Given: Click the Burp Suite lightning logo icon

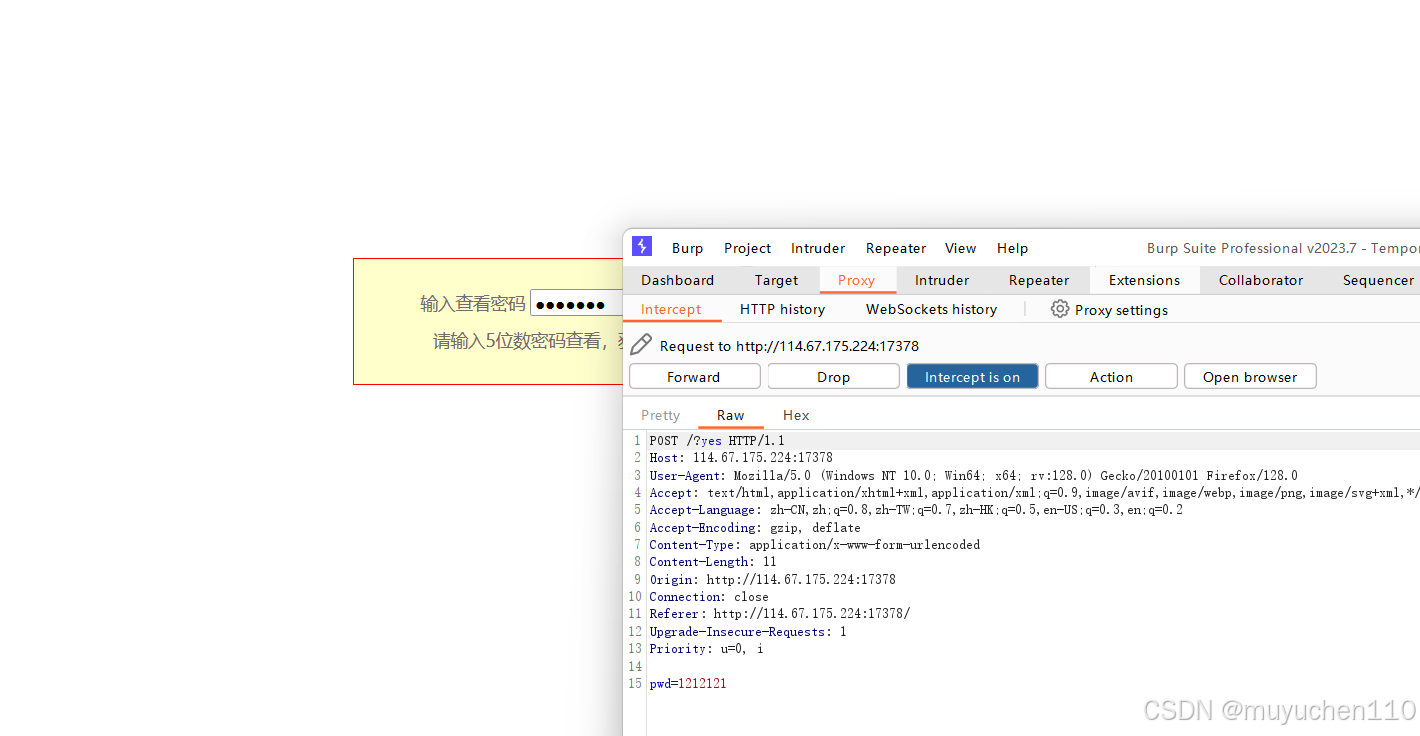Looking at the screenshot, I should (x=642, y=247).
